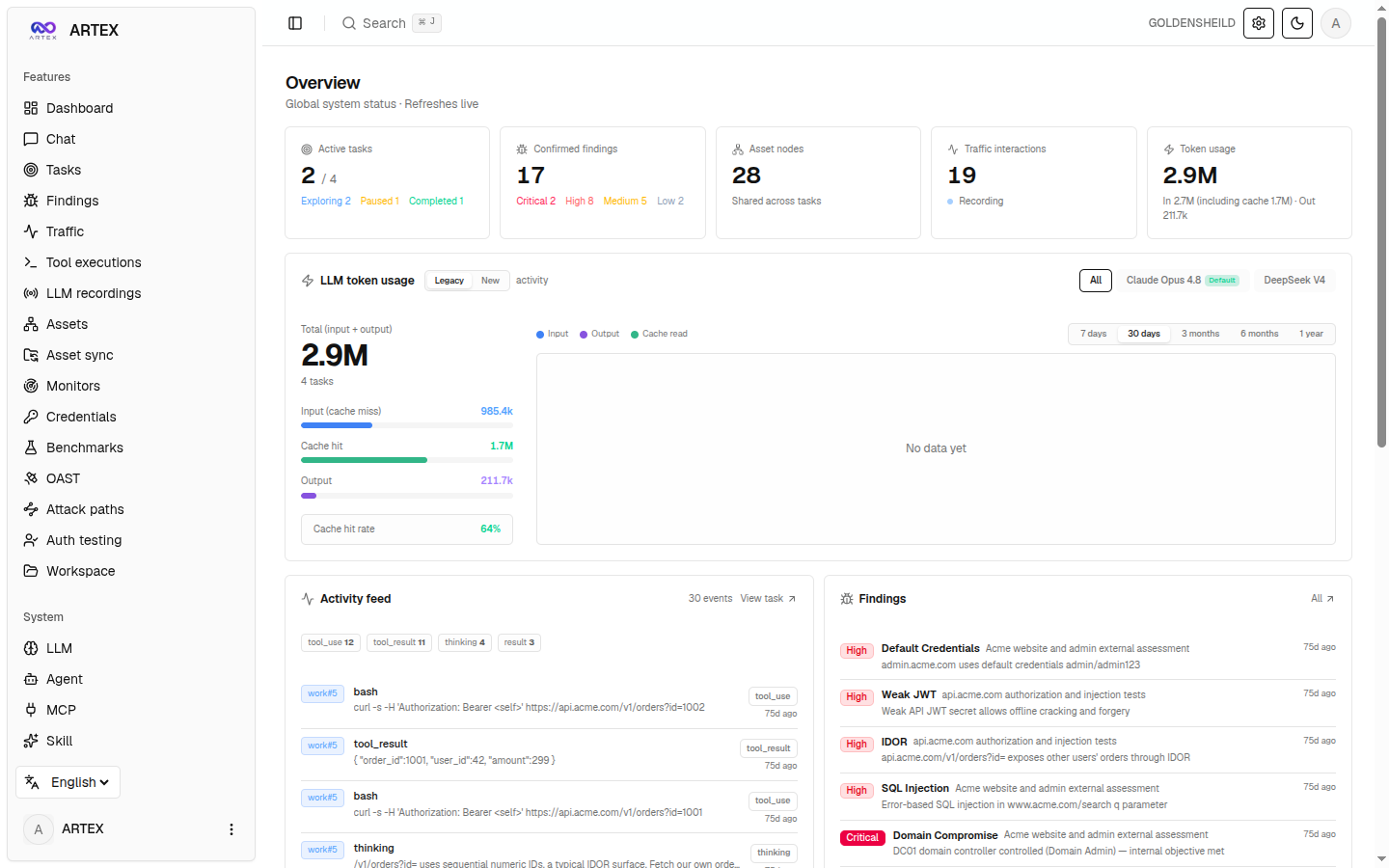Click the Input cache miss progress bar
Screen dimensions: 1389x868
(407, 425)
